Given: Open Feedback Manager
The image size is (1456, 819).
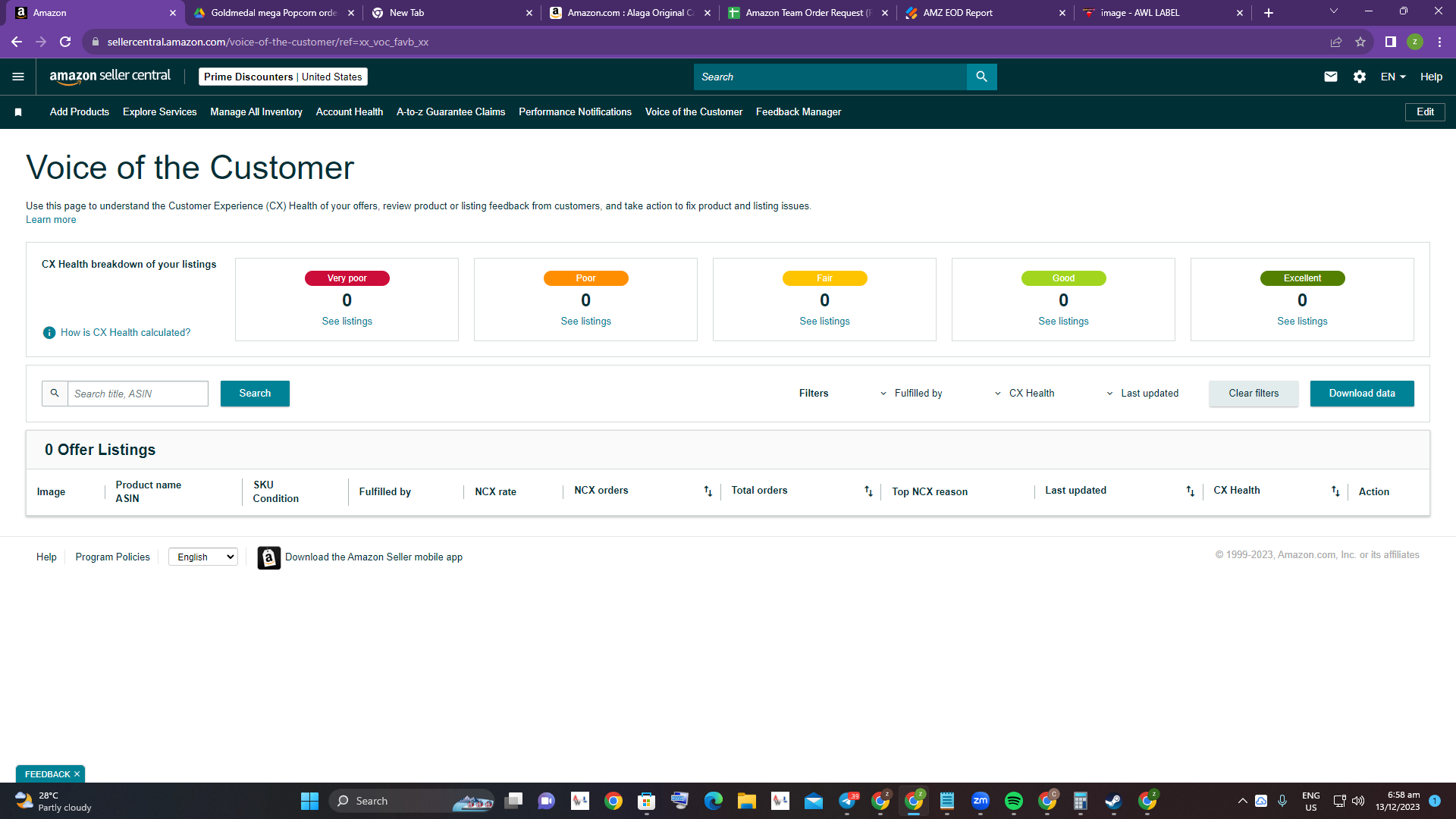Looking at the screenshot, I should (799, 112).
